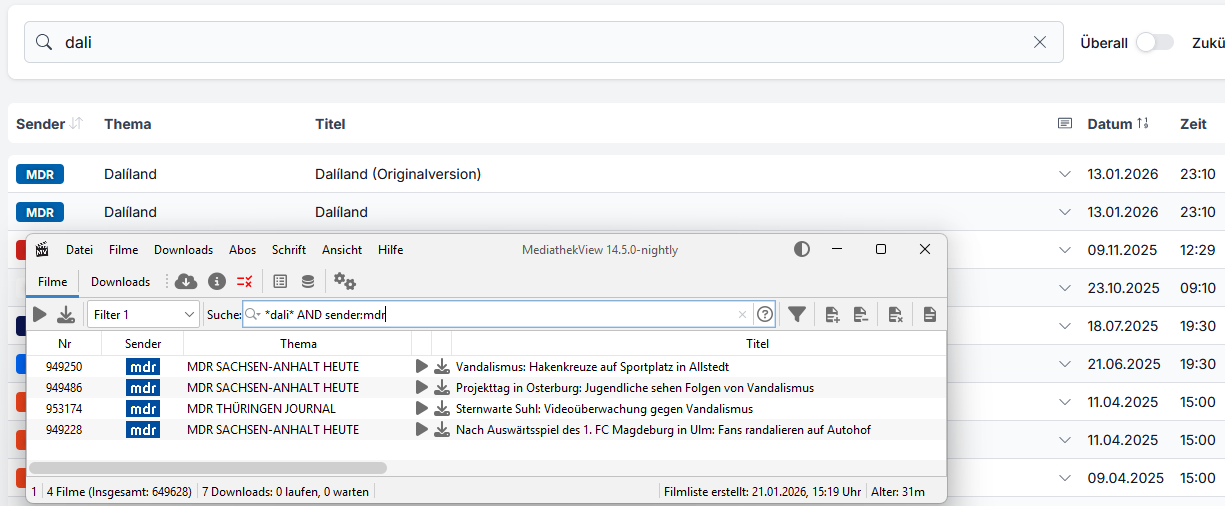Viewport: 1225px width, 506px height.
Task: Toggle the dark mode contrast icon
Action: coord(802,250)
